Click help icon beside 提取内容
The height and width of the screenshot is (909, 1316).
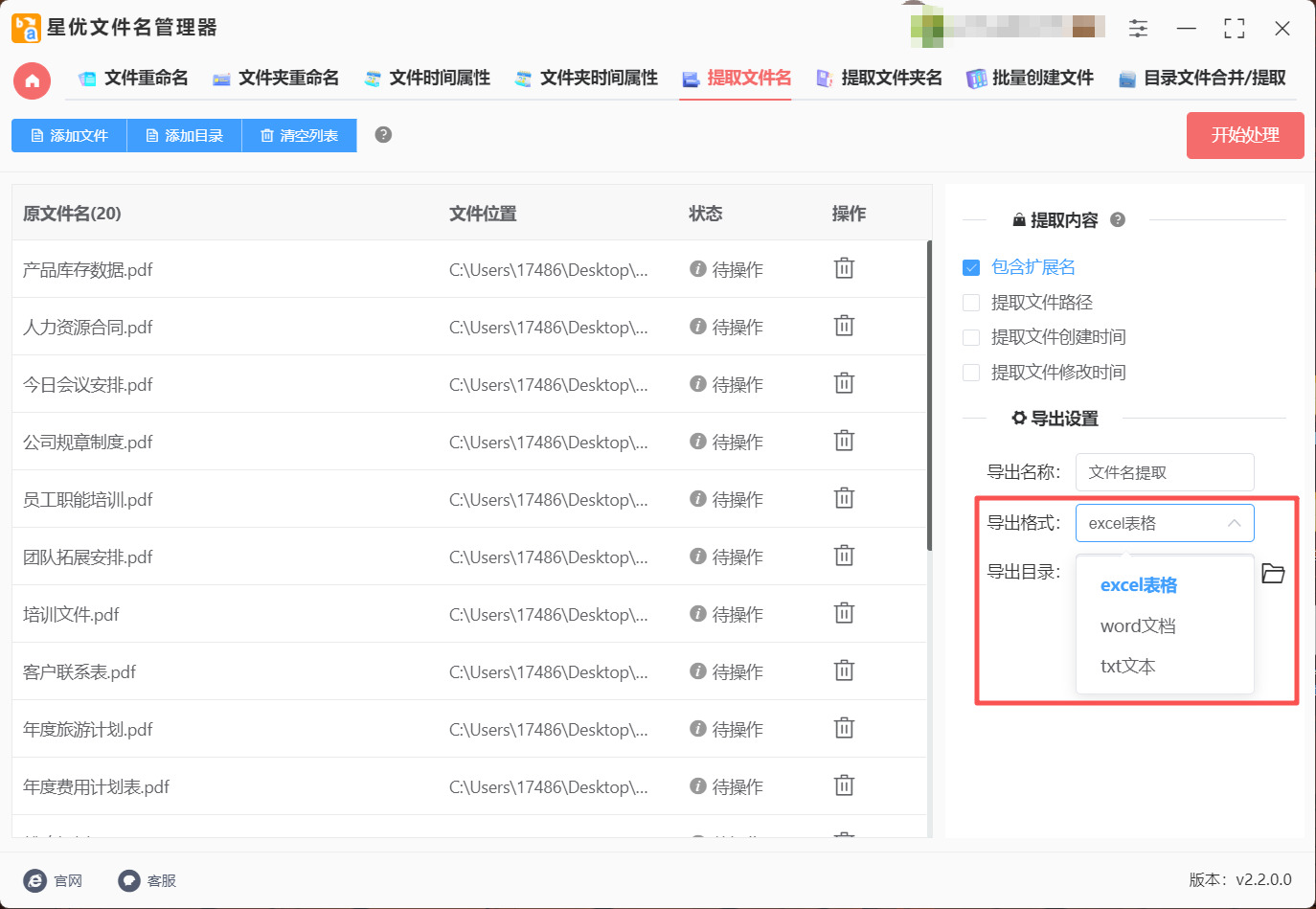click(x=1117, y=220)
